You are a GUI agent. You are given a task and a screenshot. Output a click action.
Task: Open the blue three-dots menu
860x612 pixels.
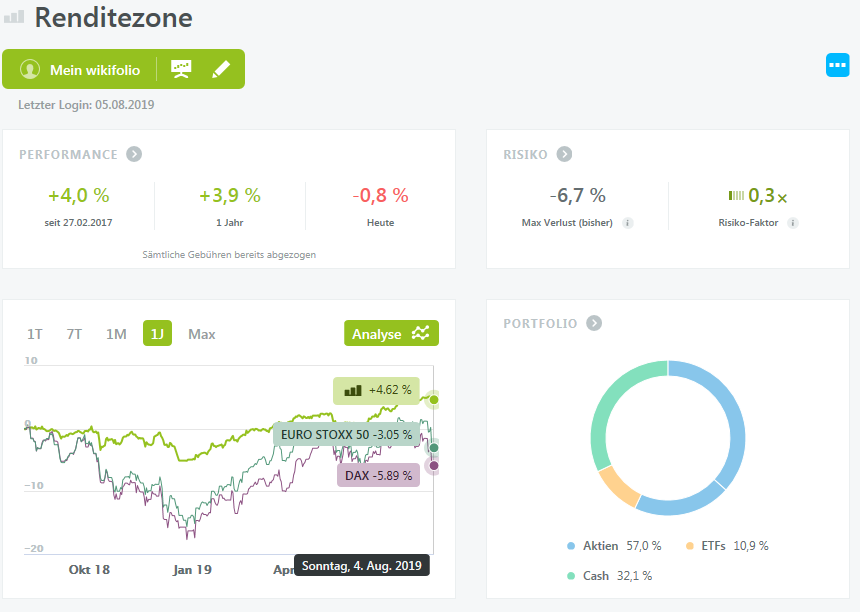pyautogui.click(x=838, y=65)
